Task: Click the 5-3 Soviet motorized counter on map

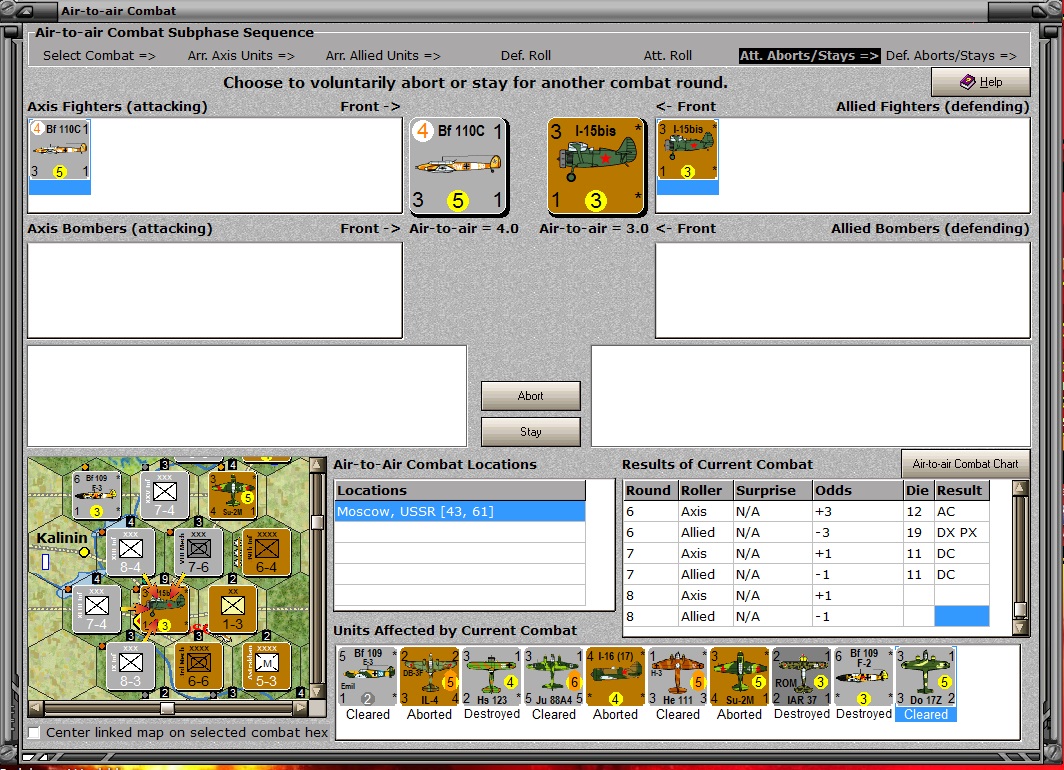Action: pos(267,666)
